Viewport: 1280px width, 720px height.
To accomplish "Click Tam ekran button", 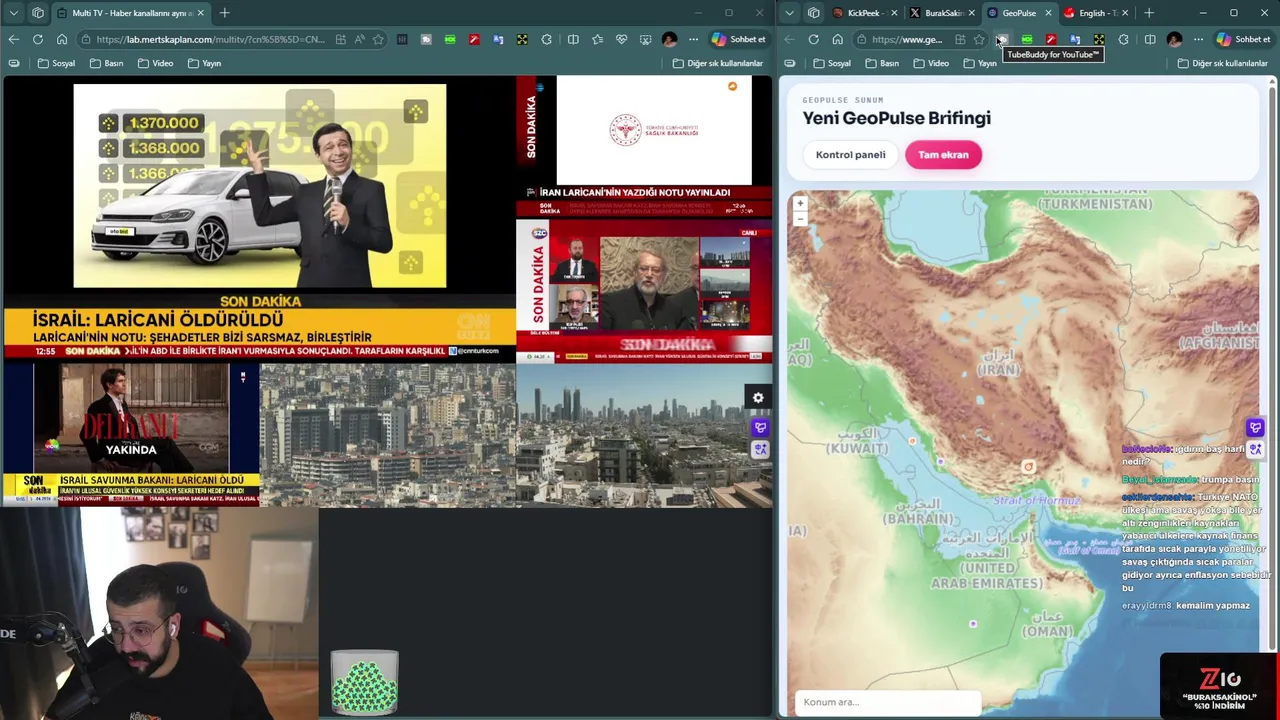I will [x=943, y=155].
